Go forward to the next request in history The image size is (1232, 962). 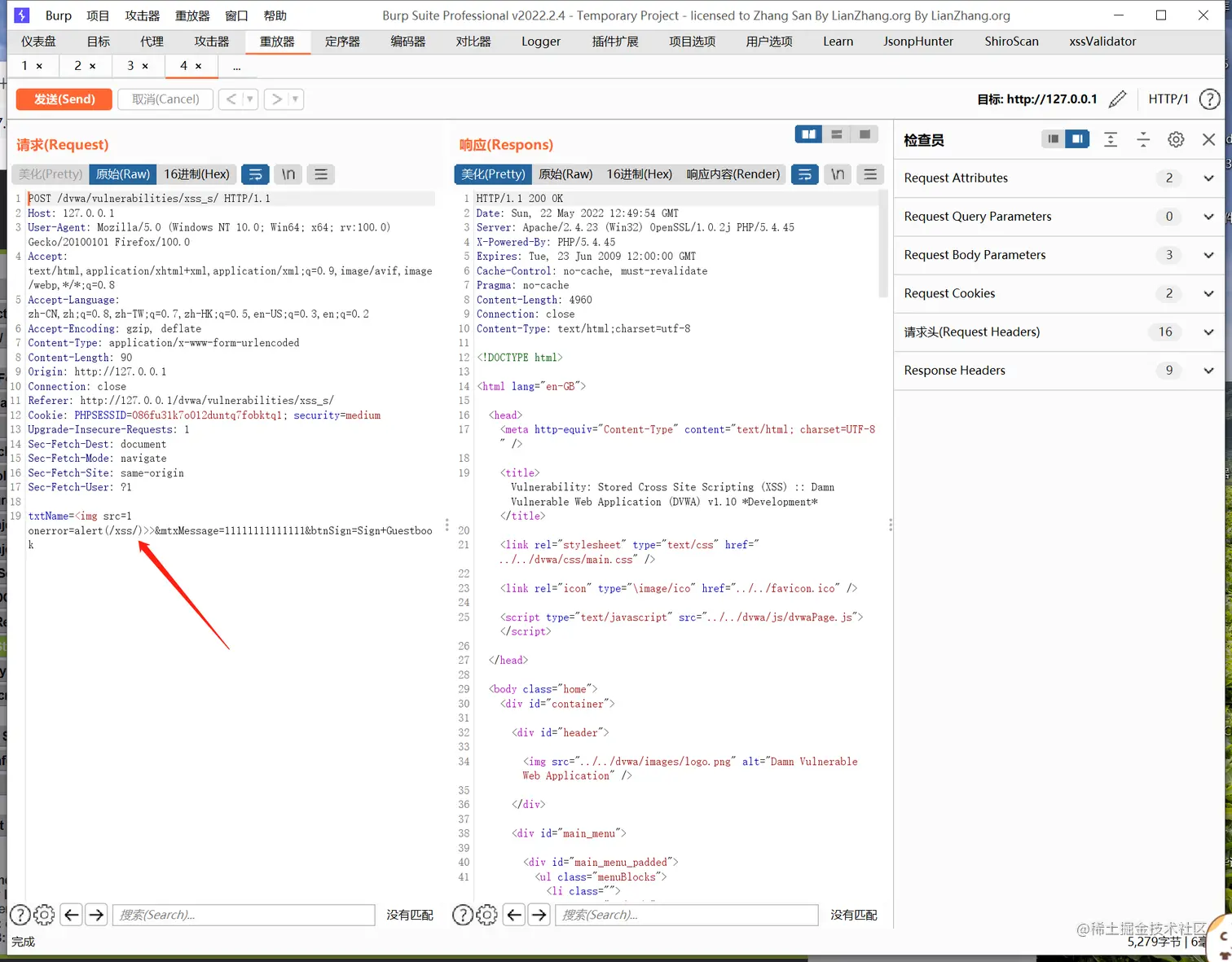(277, 99)
